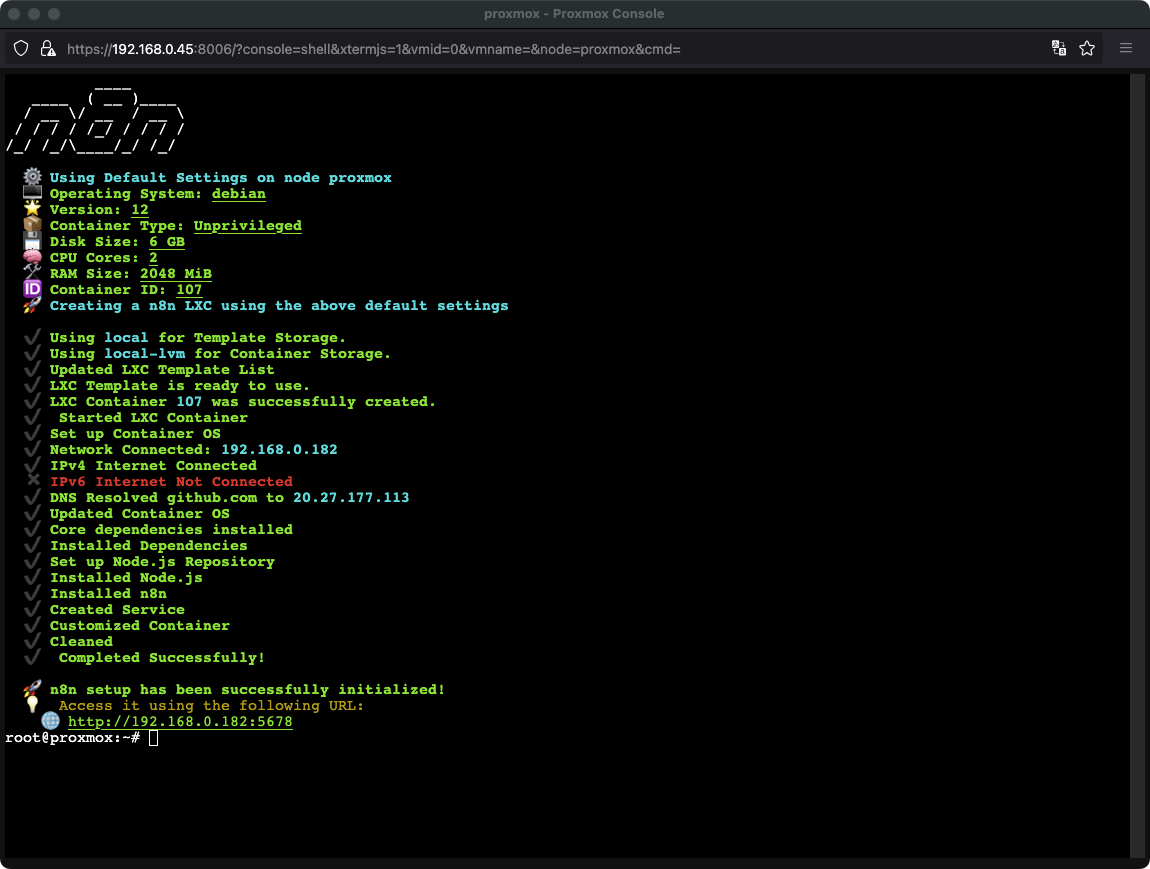Click the network IP 192.168.0.182 text
Screen dimensions: 1150x869
click(279, 449)
